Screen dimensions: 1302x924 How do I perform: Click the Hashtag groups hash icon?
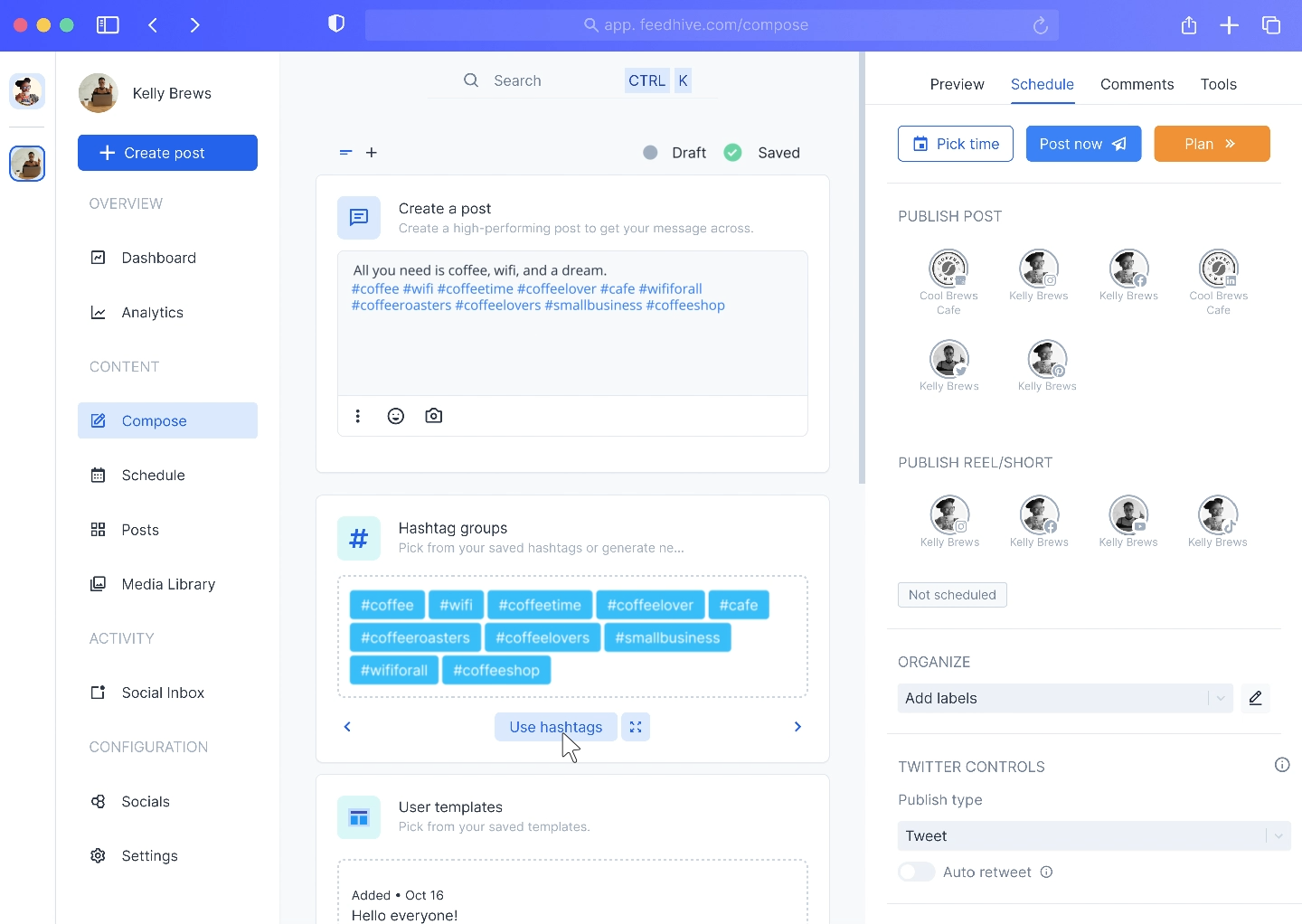tap(359, 539)
